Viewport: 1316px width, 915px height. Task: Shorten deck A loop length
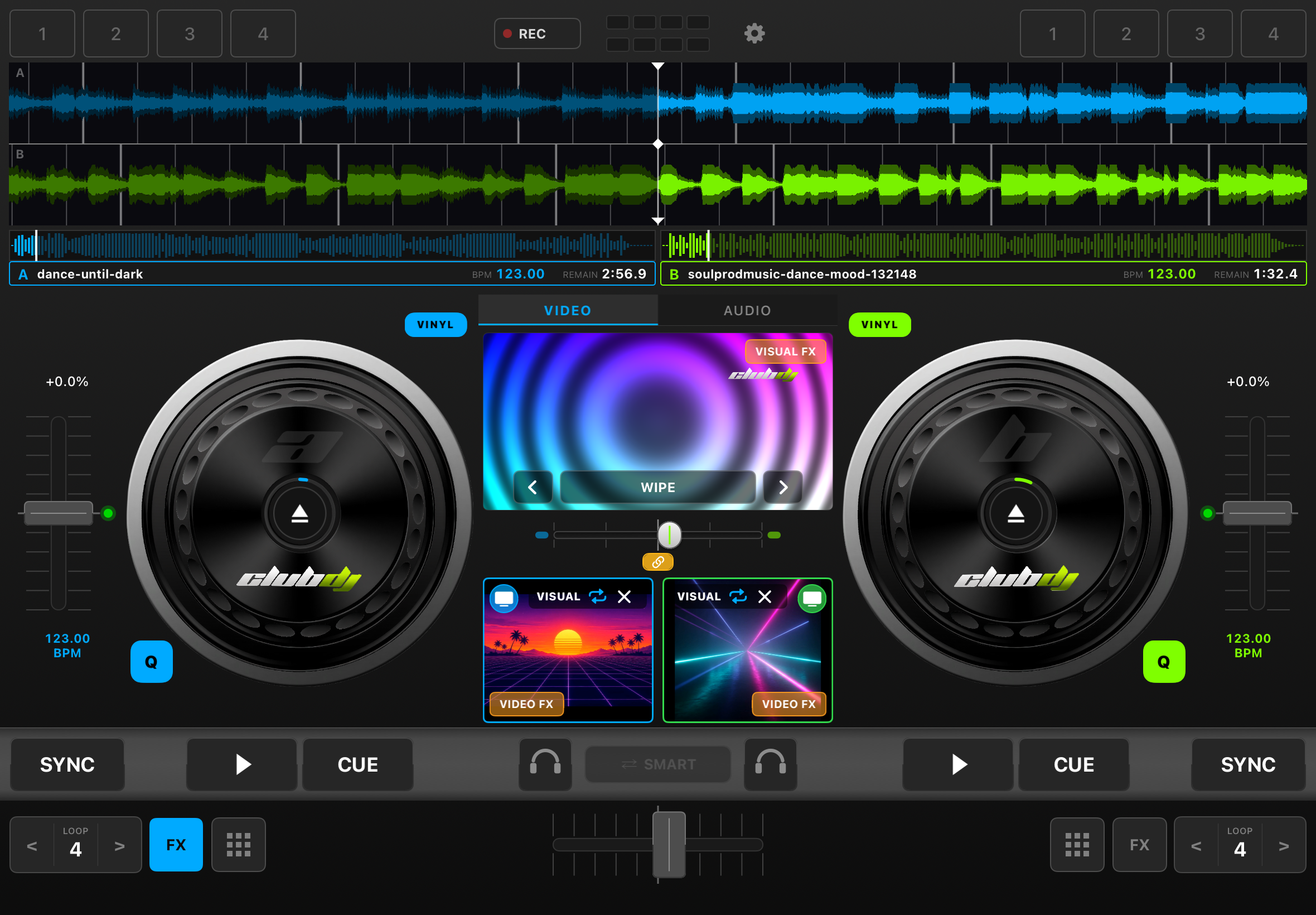(x=32, y=846)
